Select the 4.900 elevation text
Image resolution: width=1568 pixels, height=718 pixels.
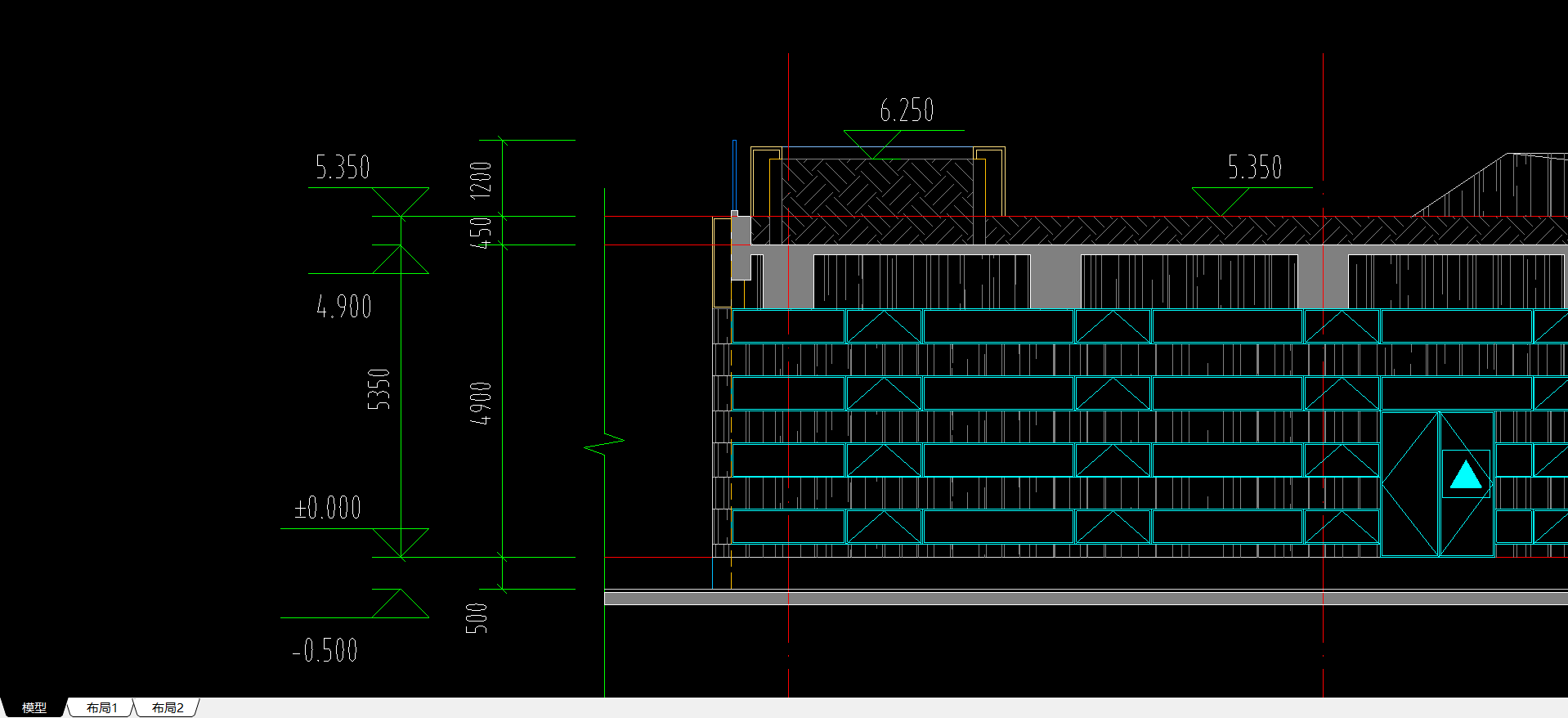click(344, 307)
